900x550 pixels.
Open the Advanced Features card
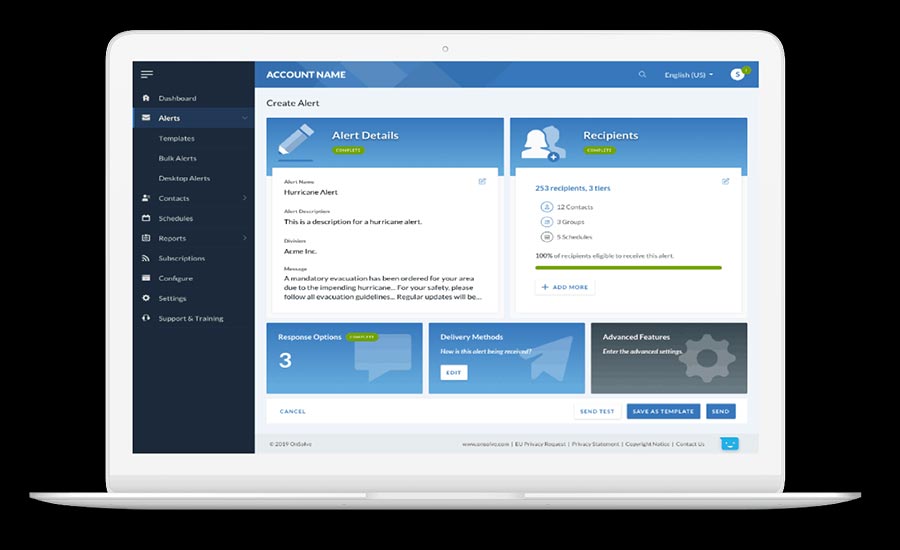point(668,357)
